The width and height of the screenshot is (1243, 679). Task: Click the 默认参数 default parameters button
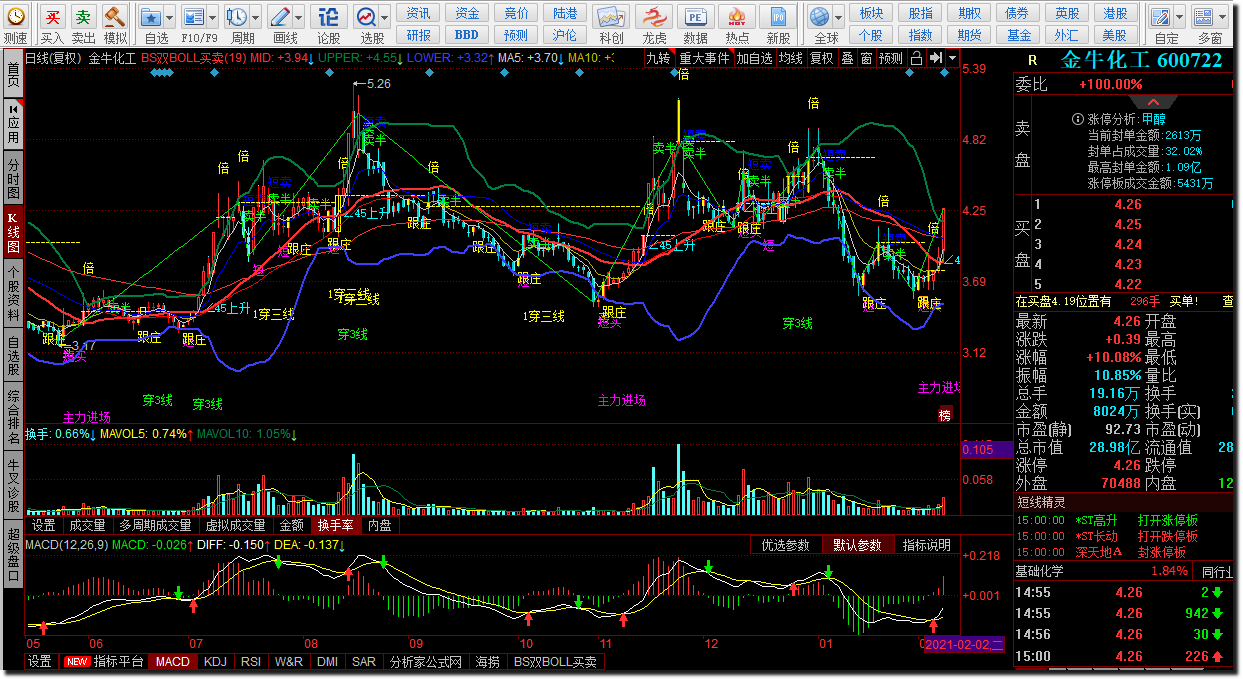858,545
